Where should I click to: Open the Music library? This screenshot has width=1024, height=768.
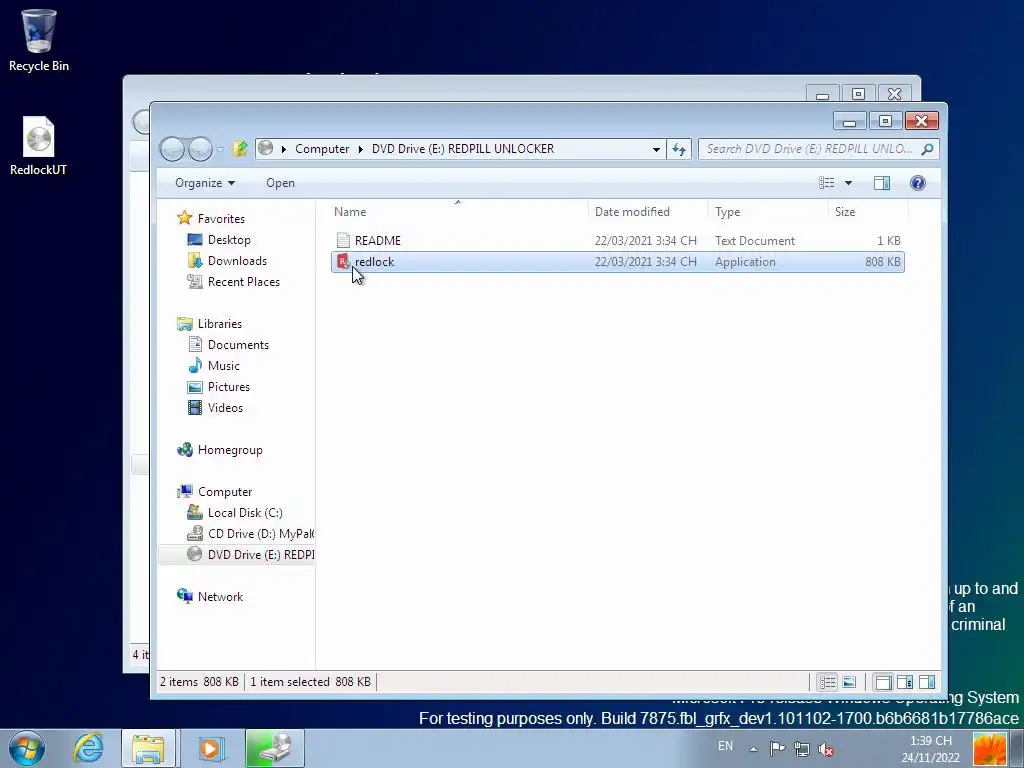223,366
